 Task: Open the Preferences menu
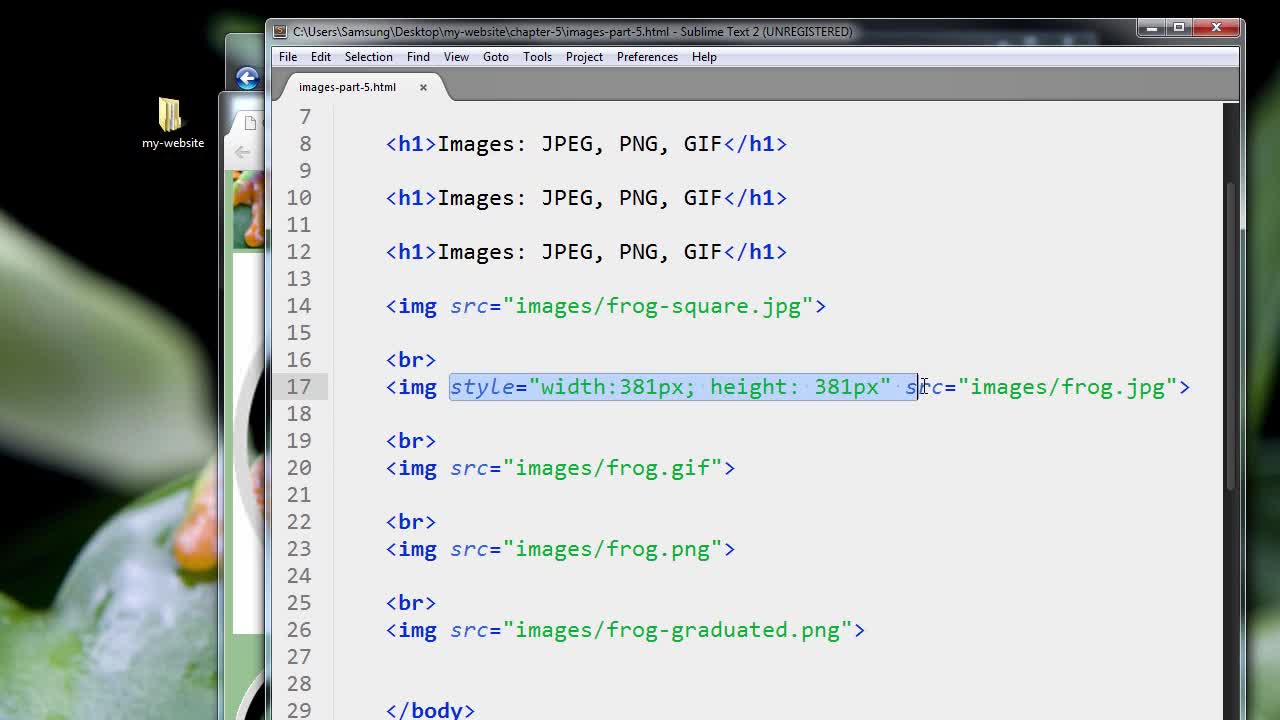647,57
